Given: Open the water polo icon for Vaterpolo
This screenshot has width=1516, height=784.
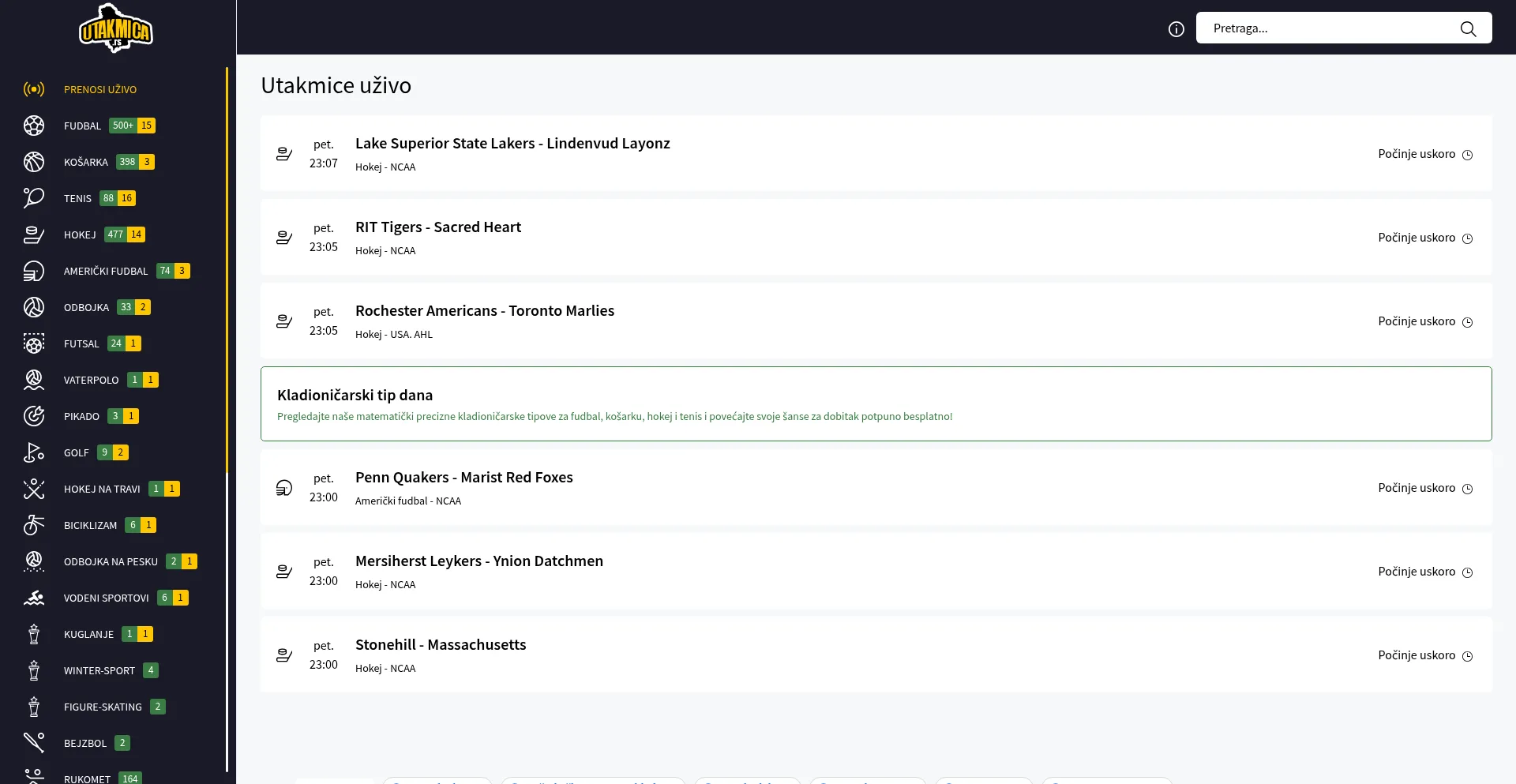Looking at the screenshot, I should click(x=34, y=380).
